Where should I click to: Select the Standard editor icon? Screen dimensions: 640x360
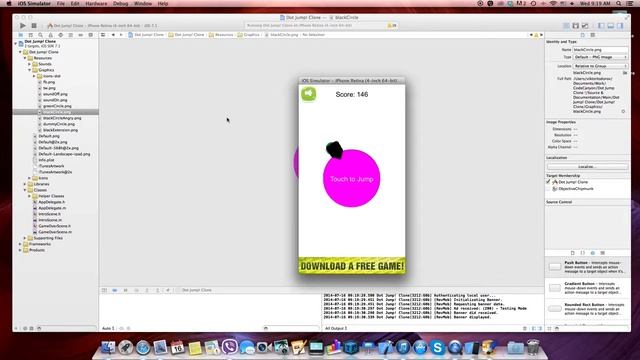pyautogui.click(x=566, y=26)
